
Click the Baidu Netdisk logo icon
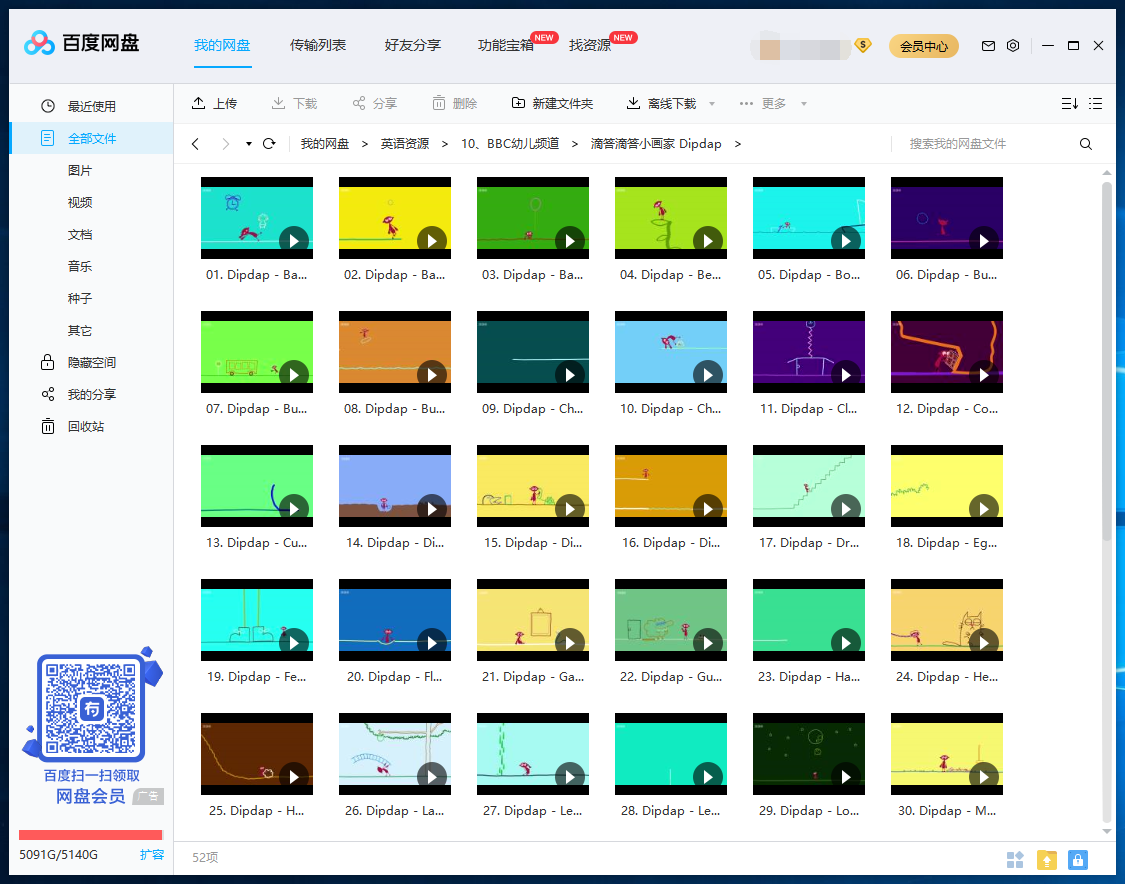pos(39,43)
